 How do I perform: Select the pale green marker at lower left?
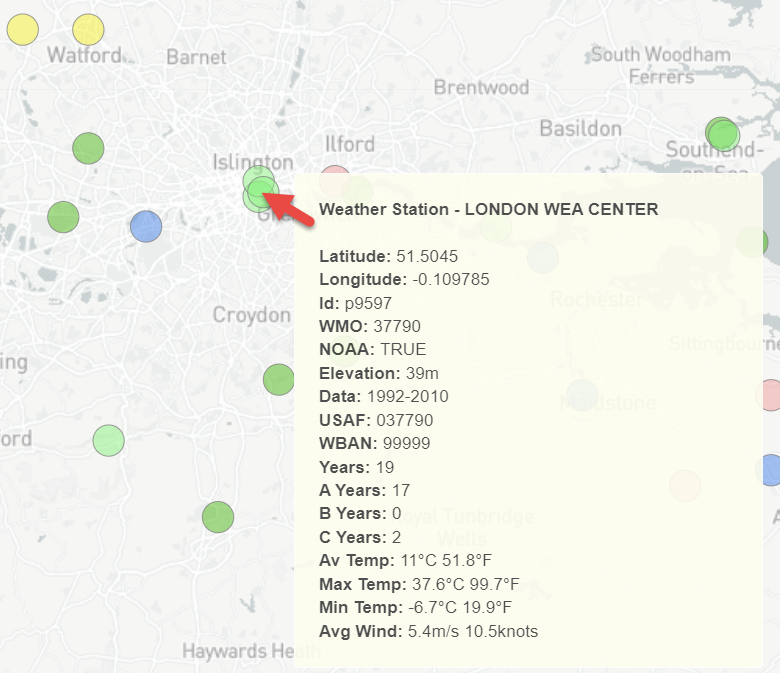point(108,440)
